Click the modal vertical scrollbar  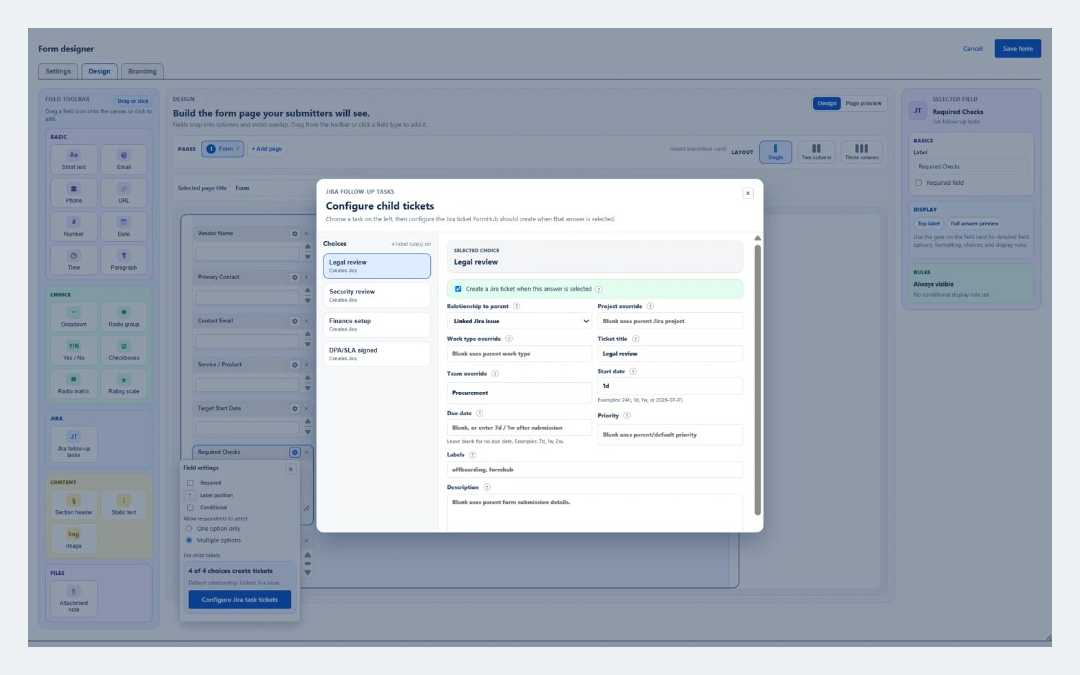(758, 380)
